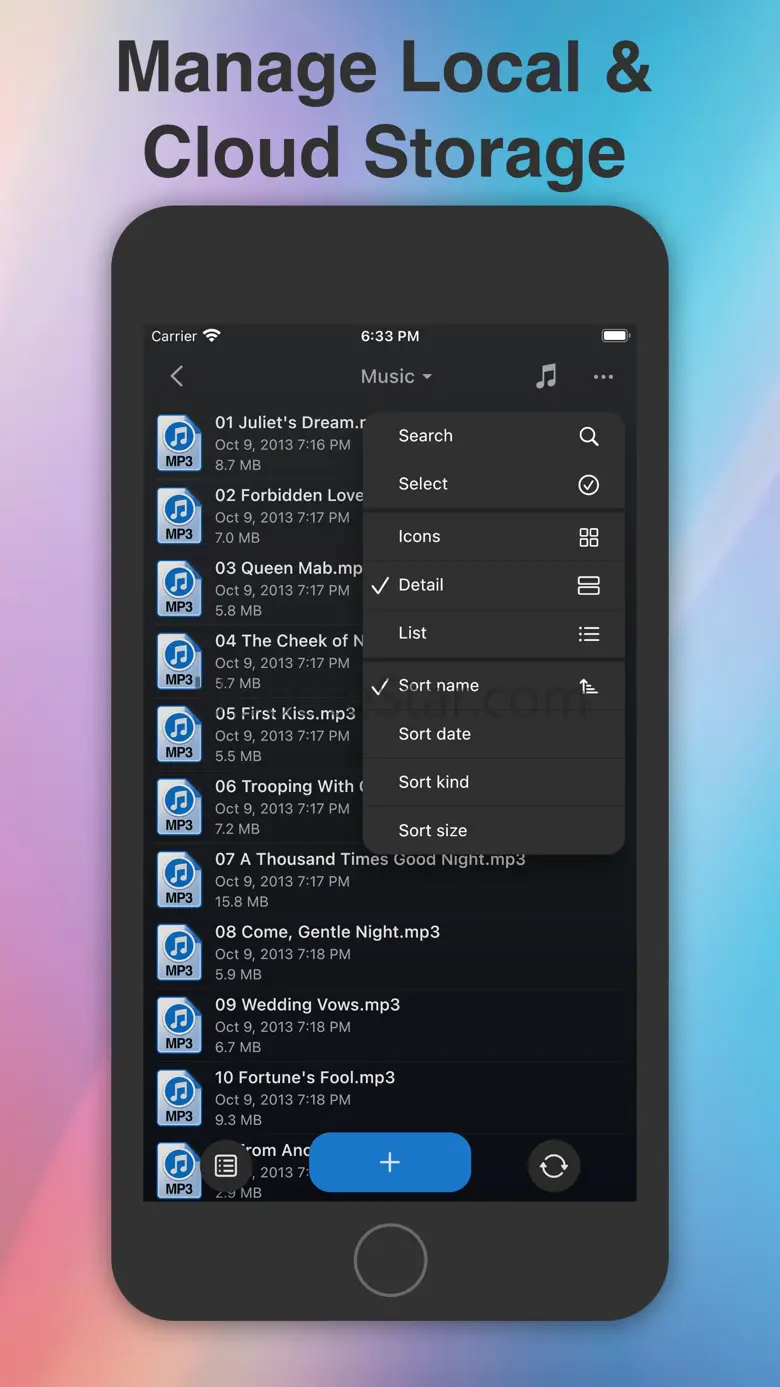
Task: Choose Sort date menu entry
Action: pyautogui.click(x=435, y=734)
